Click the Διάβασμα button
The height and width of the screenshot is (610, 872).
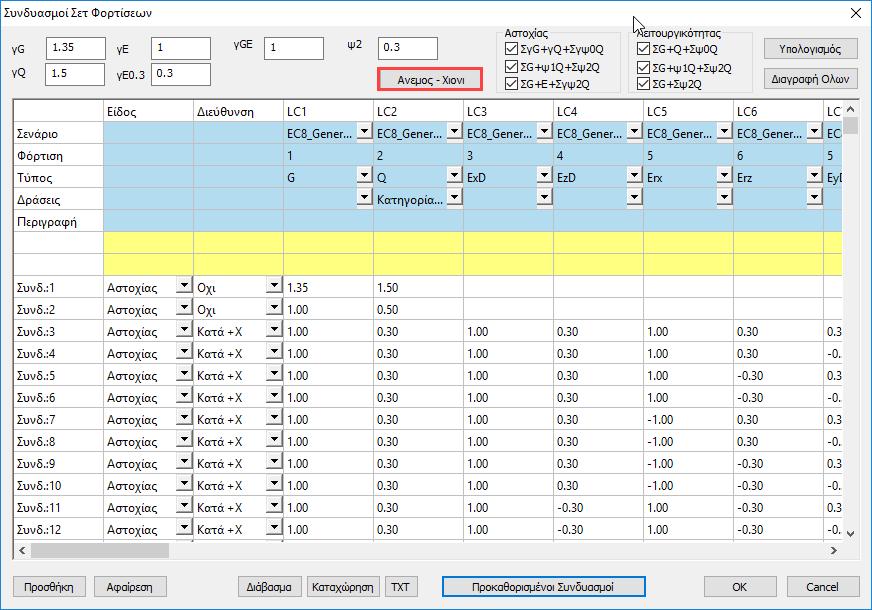click(269, 587)
